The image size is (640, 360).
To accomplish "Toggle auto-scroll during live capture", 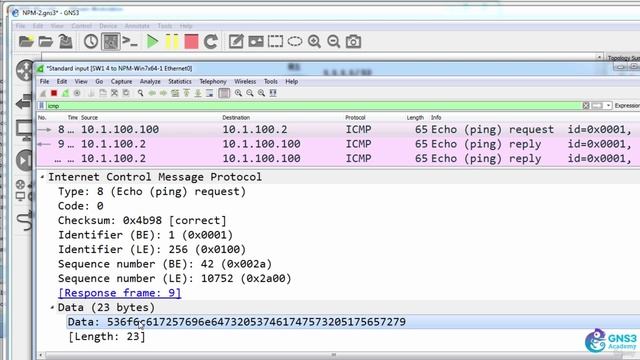I will [x=210, y=93].
